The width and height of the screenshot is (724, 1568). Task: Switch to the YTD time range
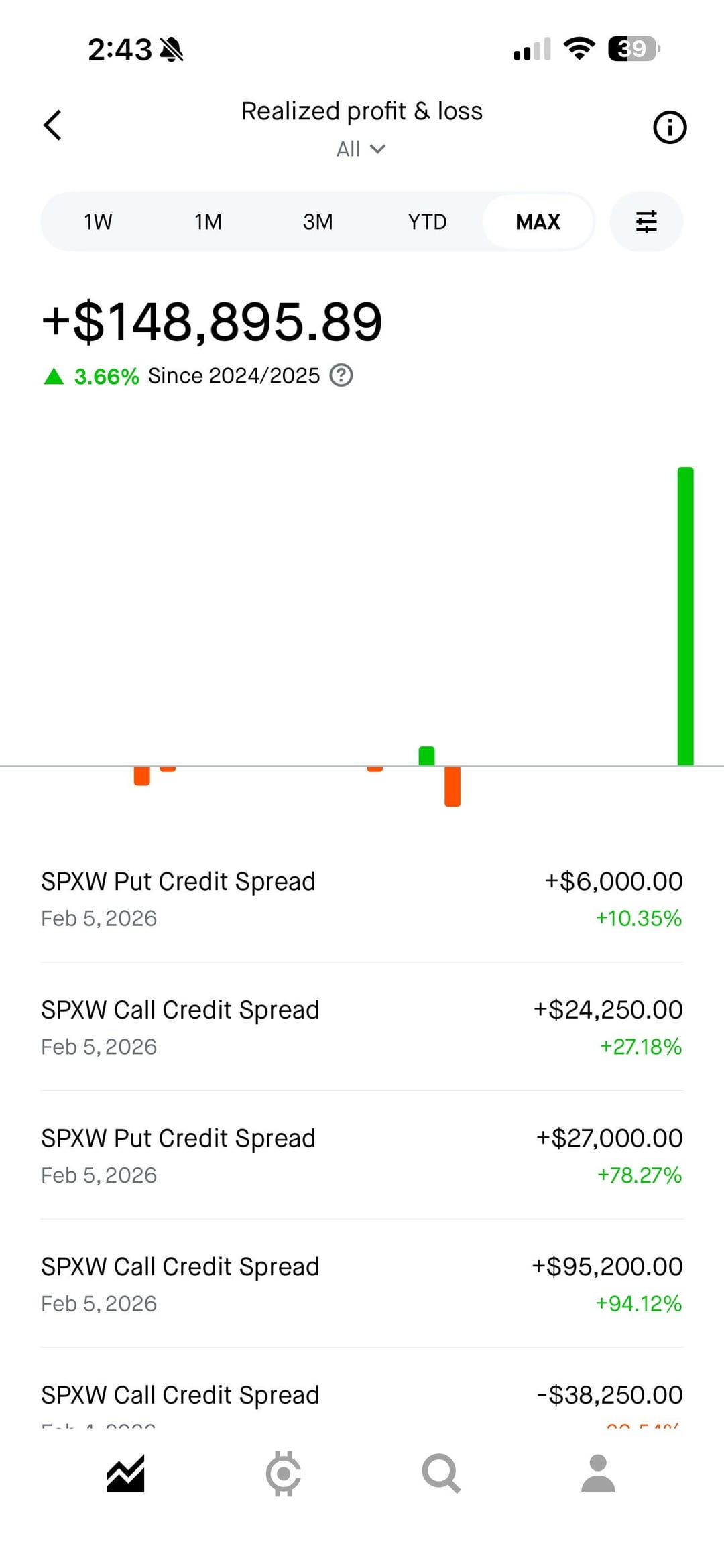point(427,222)
